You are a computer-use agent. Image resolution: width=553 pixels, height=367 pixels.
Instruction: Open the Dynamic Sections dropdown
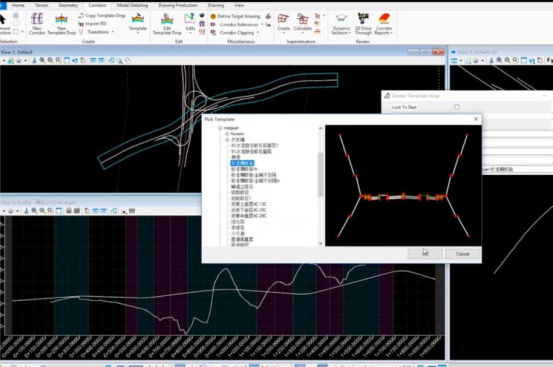(341, 24)
